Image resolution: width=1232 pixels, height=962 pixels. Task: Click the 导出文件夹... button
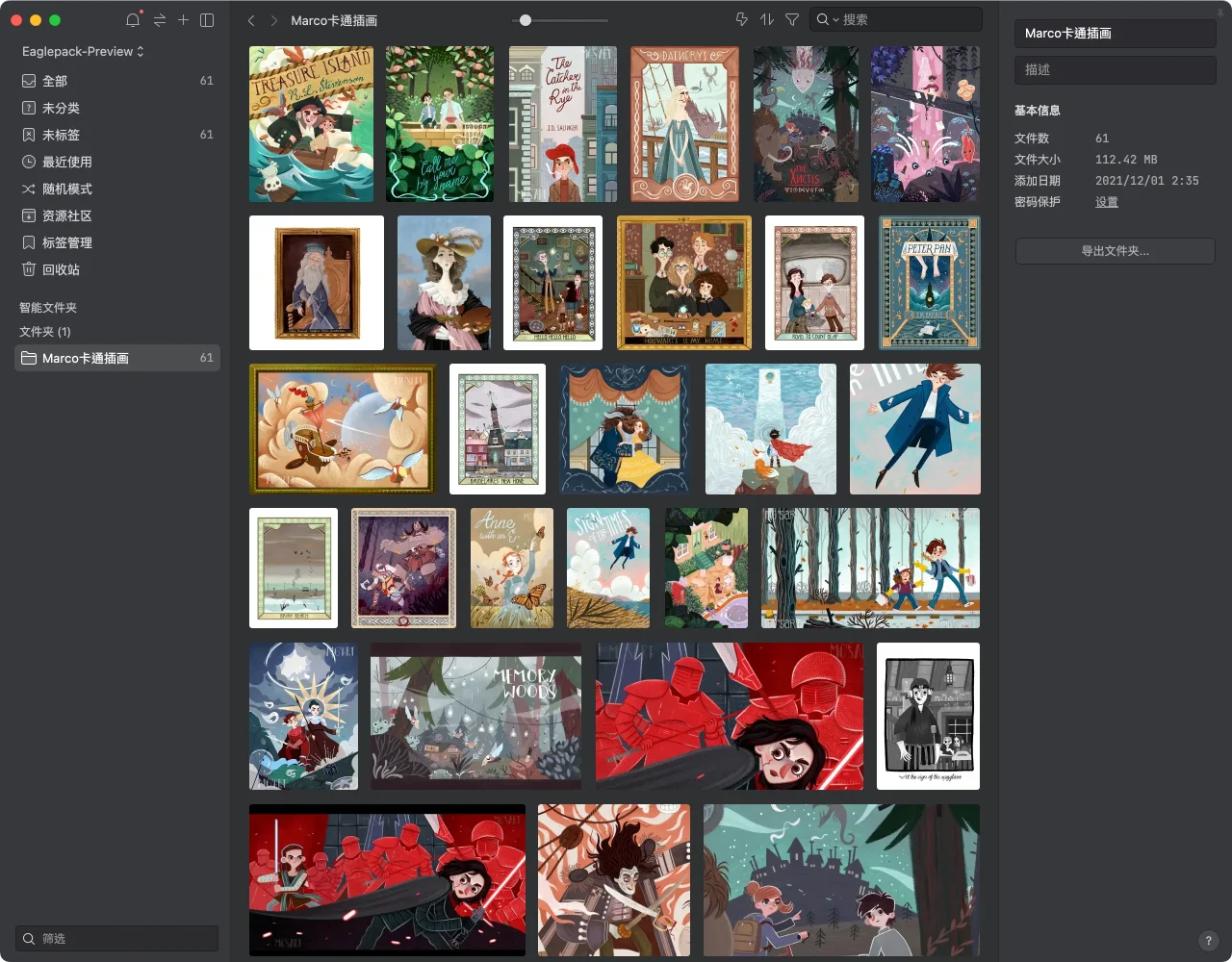[1116, 251]
